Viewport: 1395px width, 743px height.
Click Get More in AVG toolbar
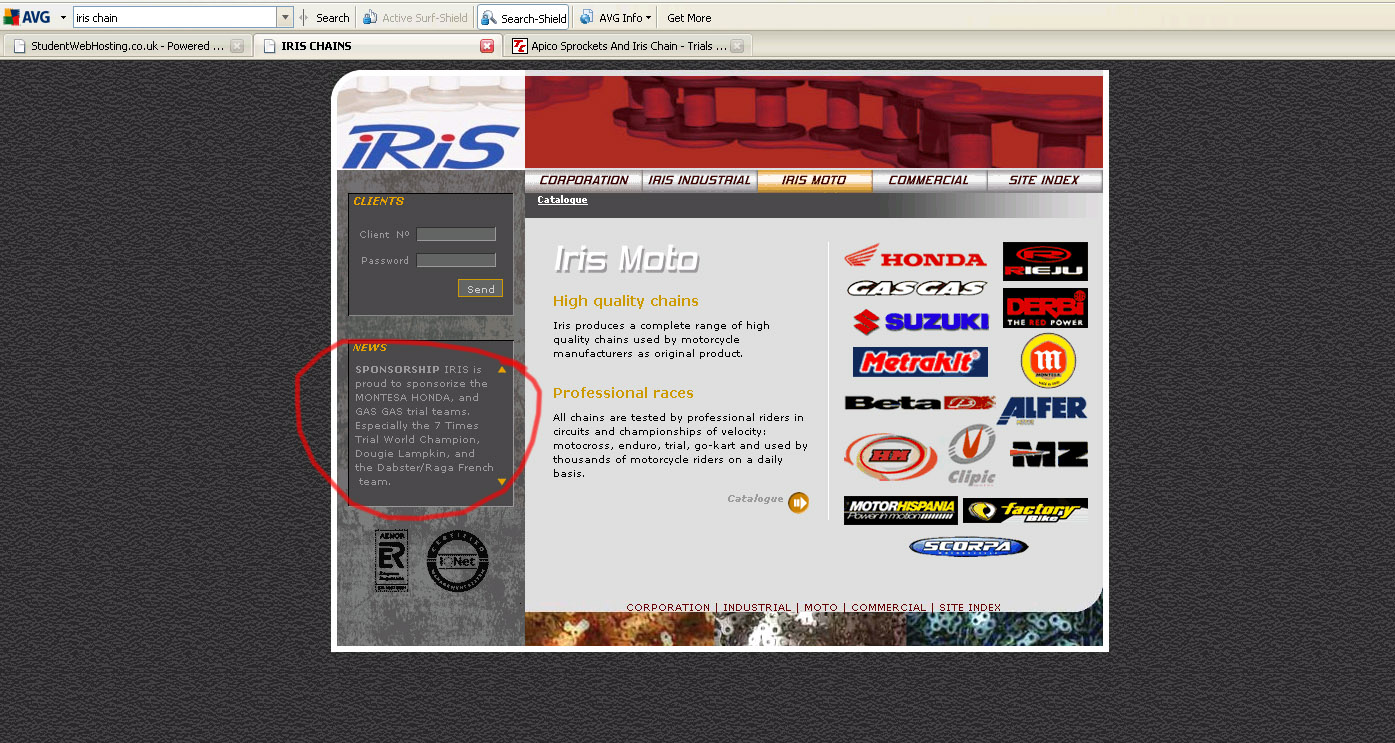689,18
